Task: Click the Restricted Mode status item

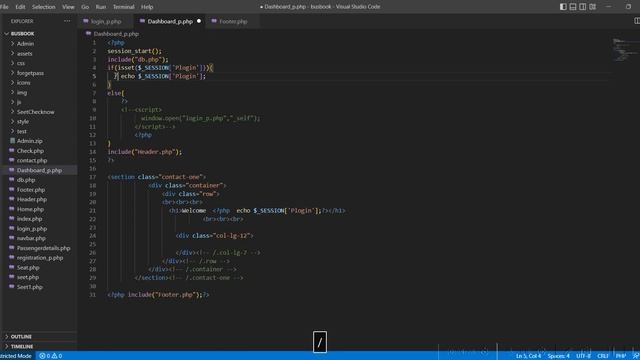Action: (x=16, y=356)
